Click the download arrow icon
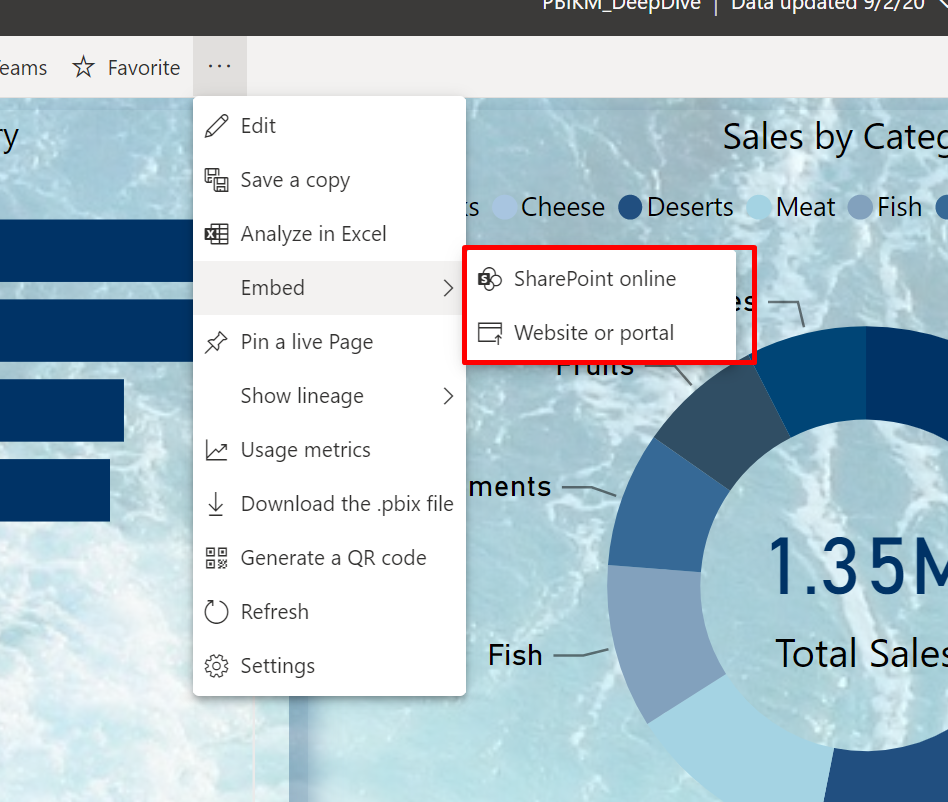Image resolution: width=948 pixels, height=802 pixels. [x=216, y=504]
